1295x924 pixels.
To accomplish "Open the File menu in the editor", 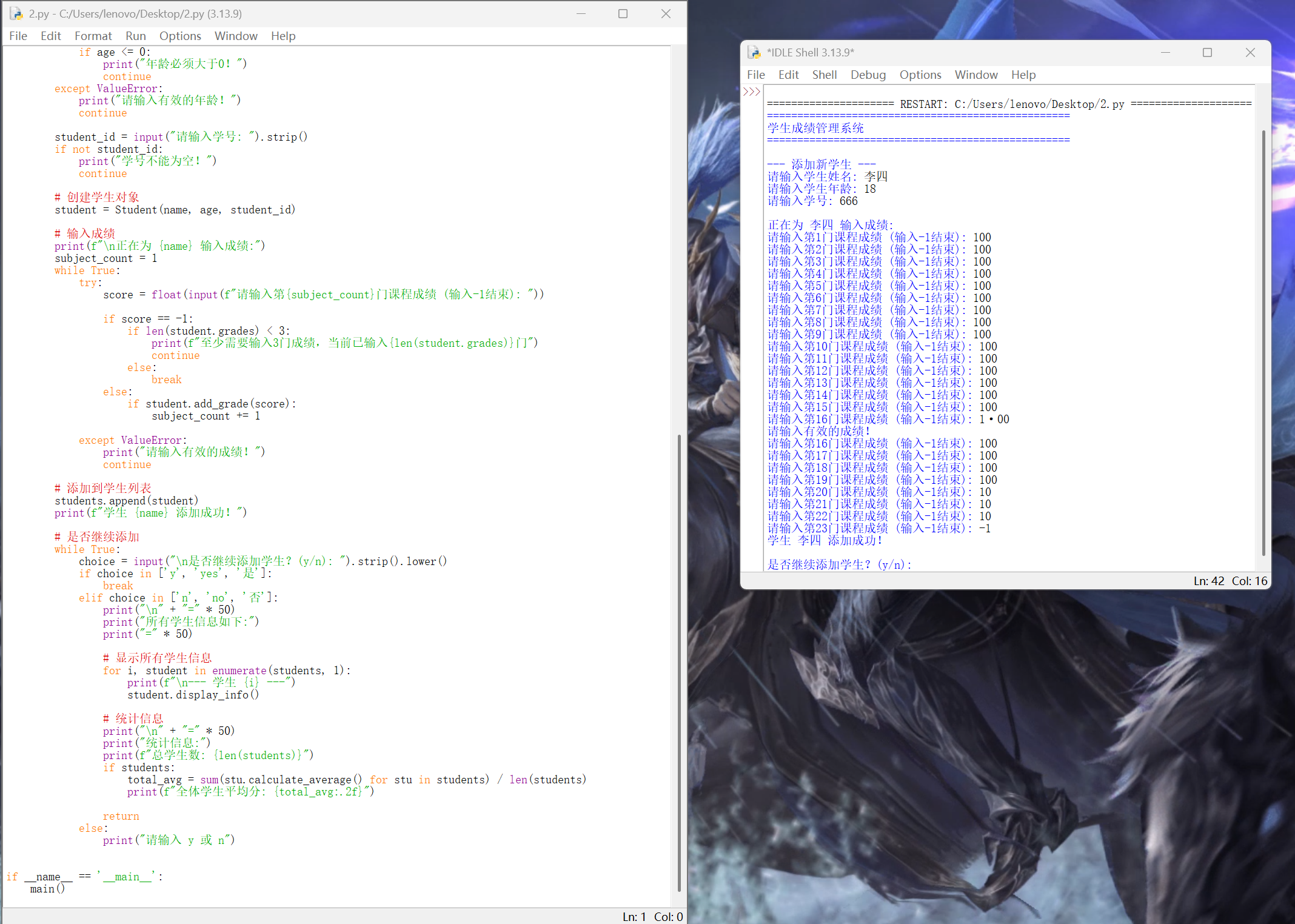I will pos(18,36).
